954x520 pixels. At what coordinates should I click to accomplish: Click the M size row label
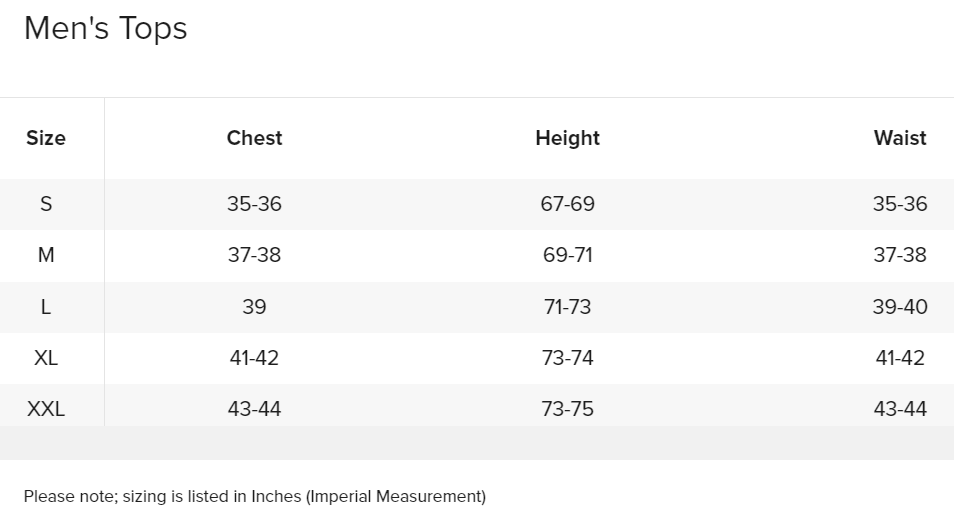click(46, 255)
